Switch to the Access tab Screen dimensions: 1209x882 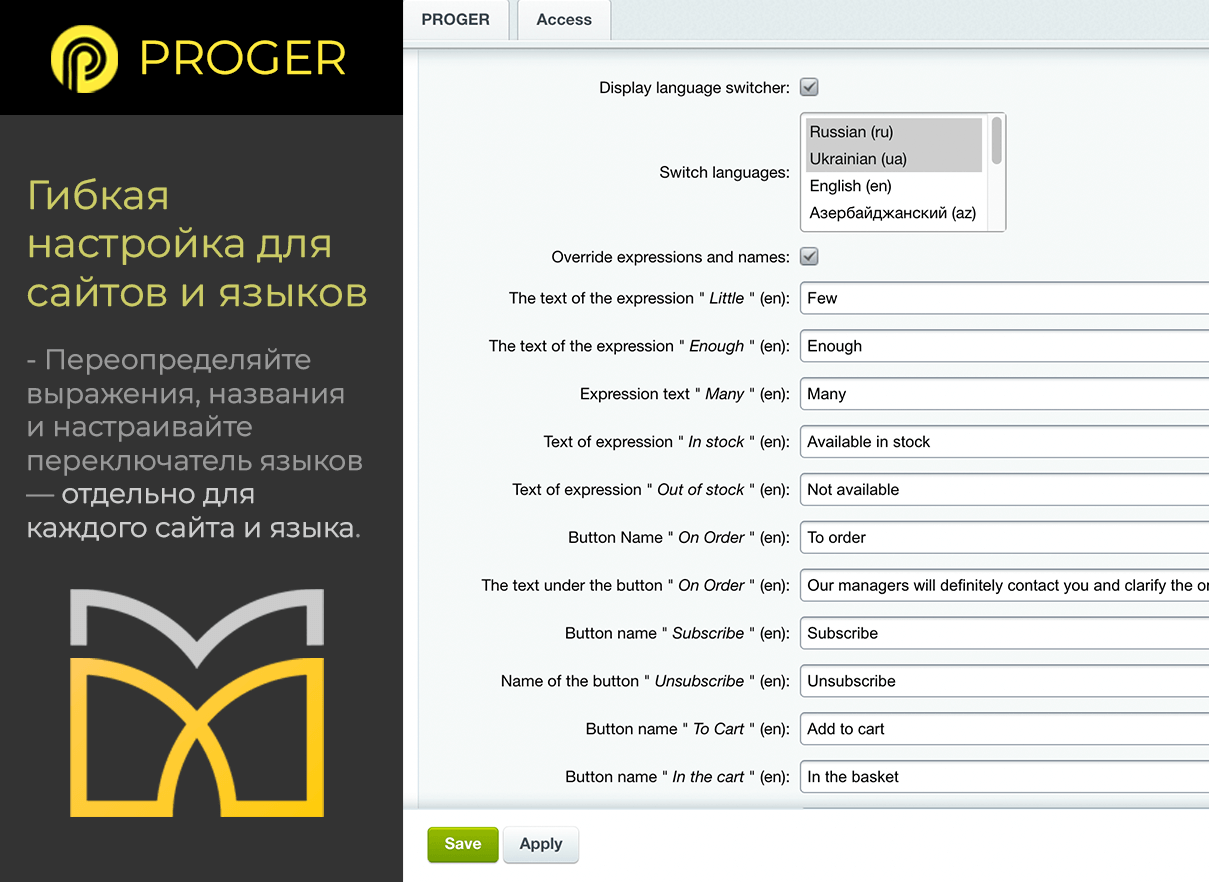pyautogui.click(x=564, y=20)
